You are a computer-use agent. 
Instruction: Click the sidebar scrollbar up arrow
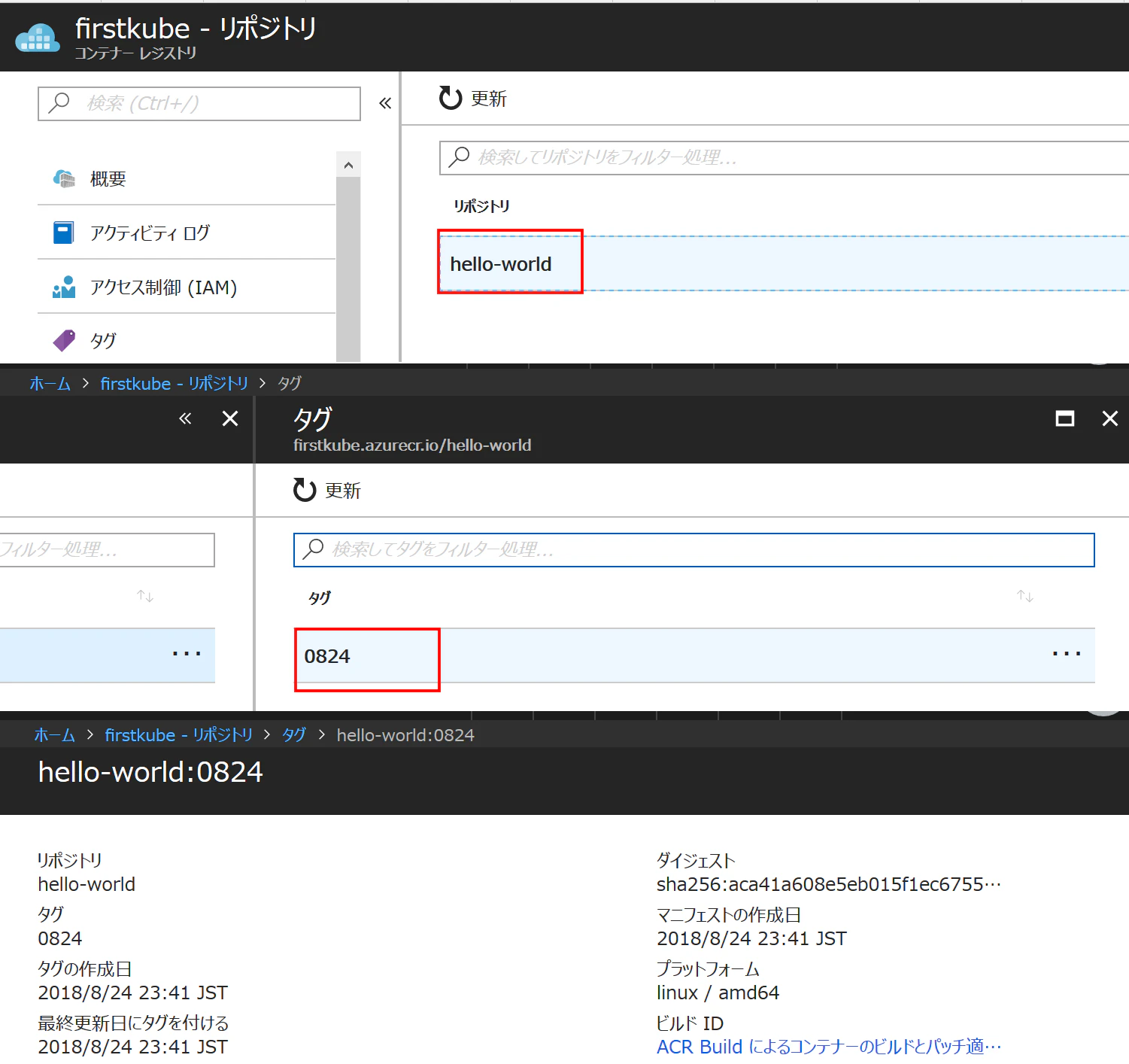348,165
